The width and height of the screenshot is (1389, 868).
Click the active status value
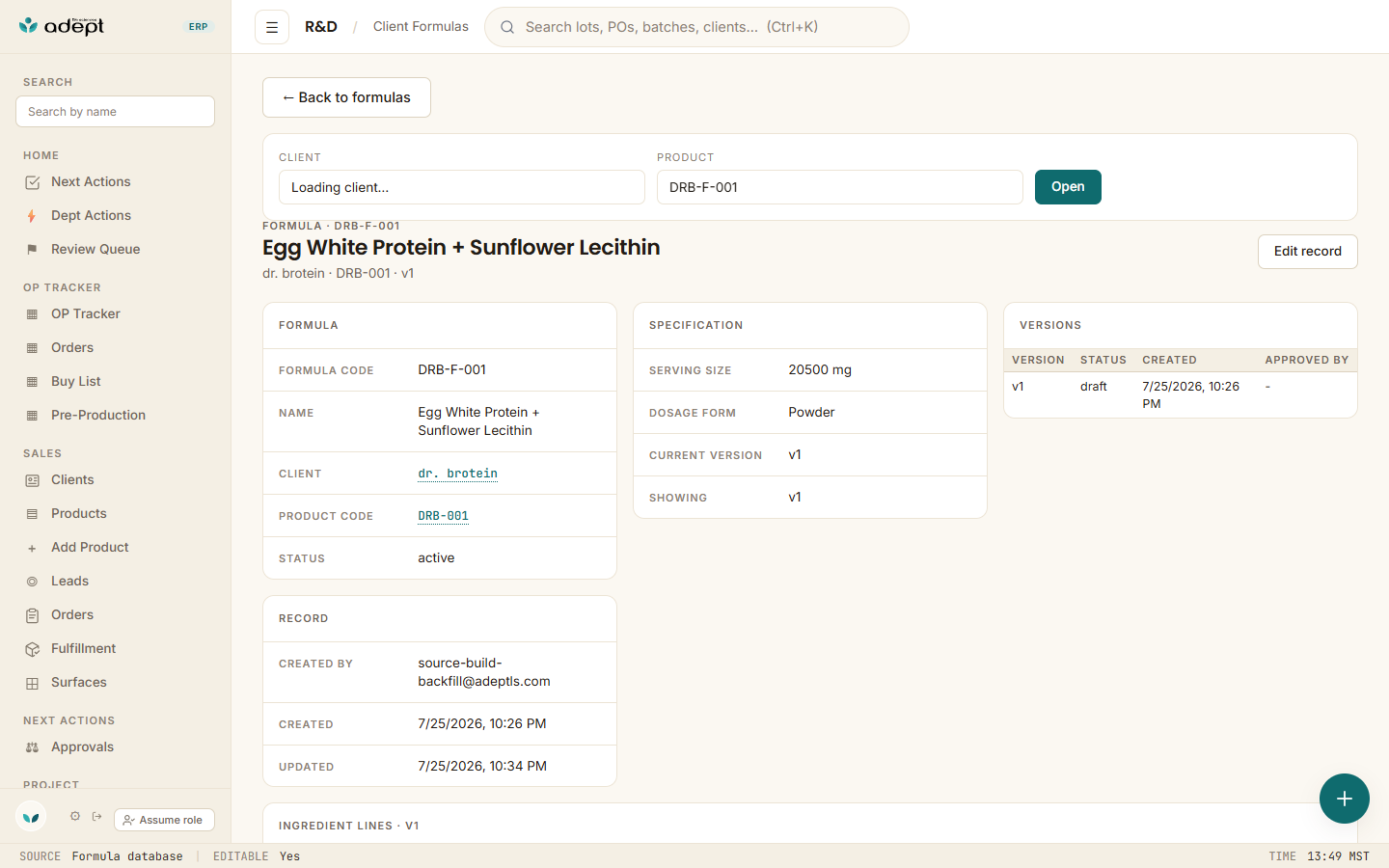436,558
